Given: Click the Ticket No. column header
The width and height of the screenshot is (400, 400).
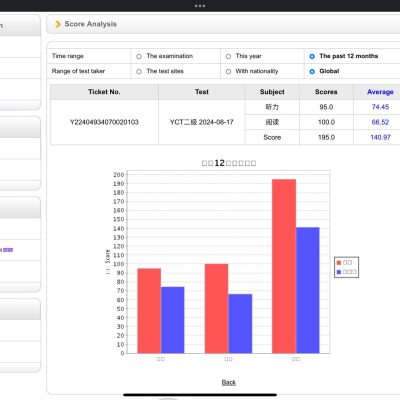Looking at the screenshot, I should [104, 92].
